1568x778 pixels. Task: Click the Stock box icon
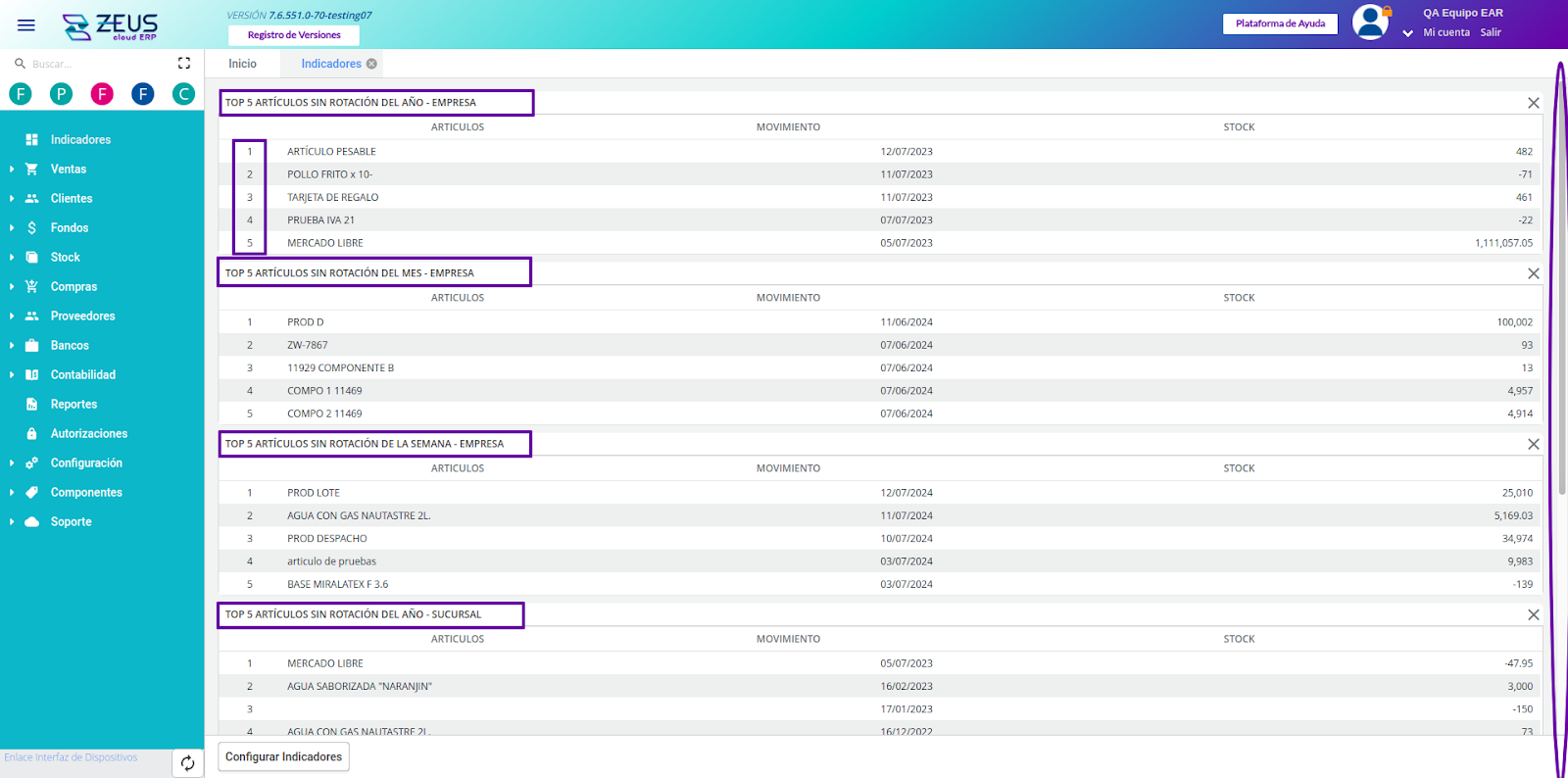pyautogui.click(x=31, y=257)
